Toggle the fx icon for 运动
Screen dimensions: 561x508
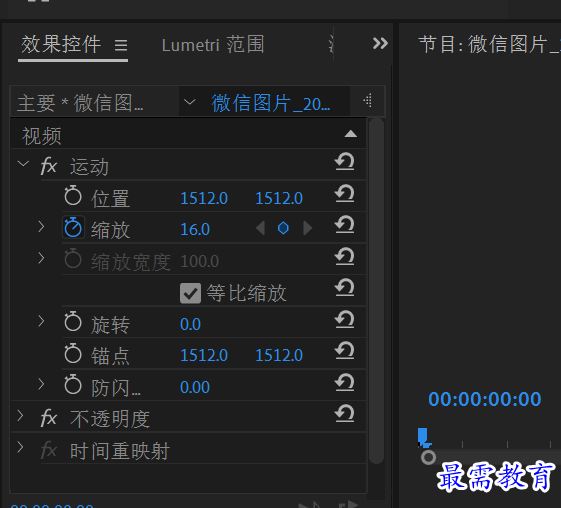49,166
